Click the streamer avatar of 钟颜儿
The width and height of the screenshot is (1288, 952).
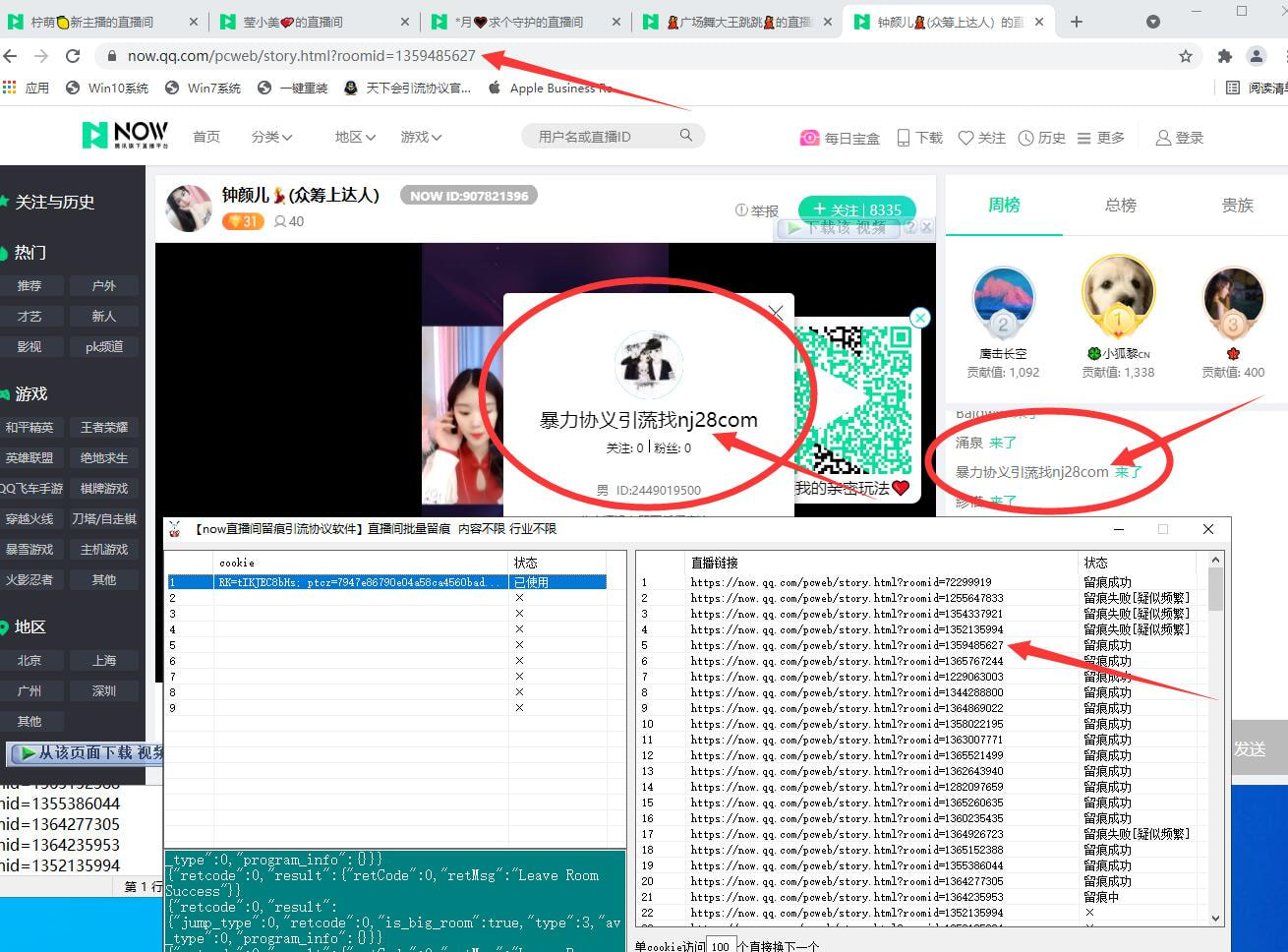pos(189,208)
